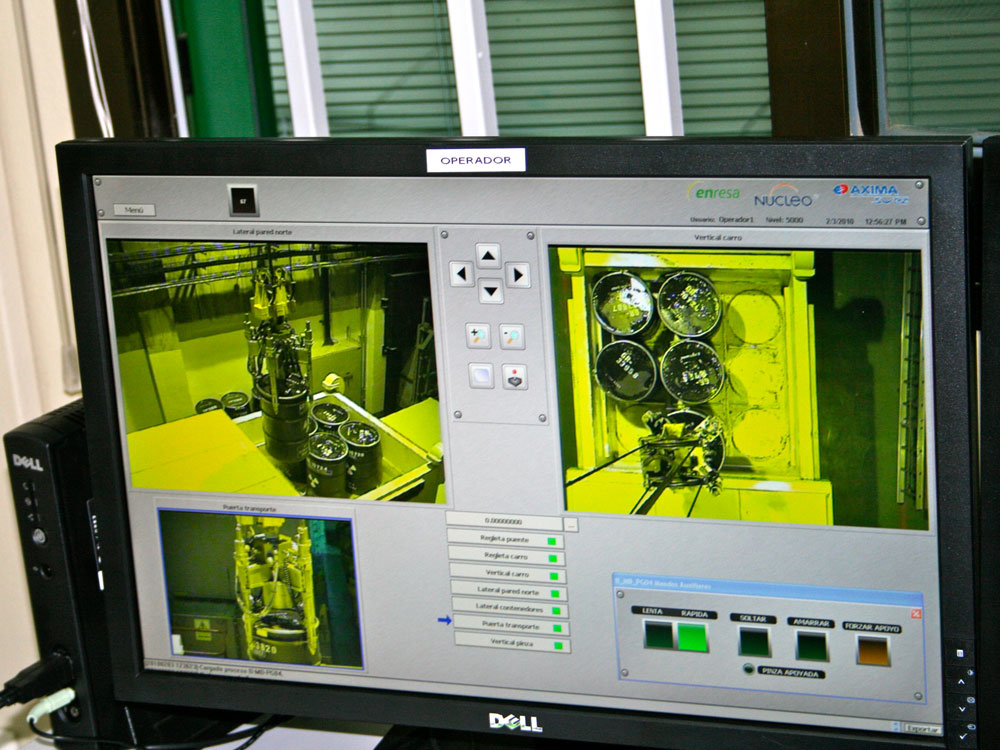Click the zoom out magnifier icon
Screen dimensions: 1000x750
[x=512, y=336]
